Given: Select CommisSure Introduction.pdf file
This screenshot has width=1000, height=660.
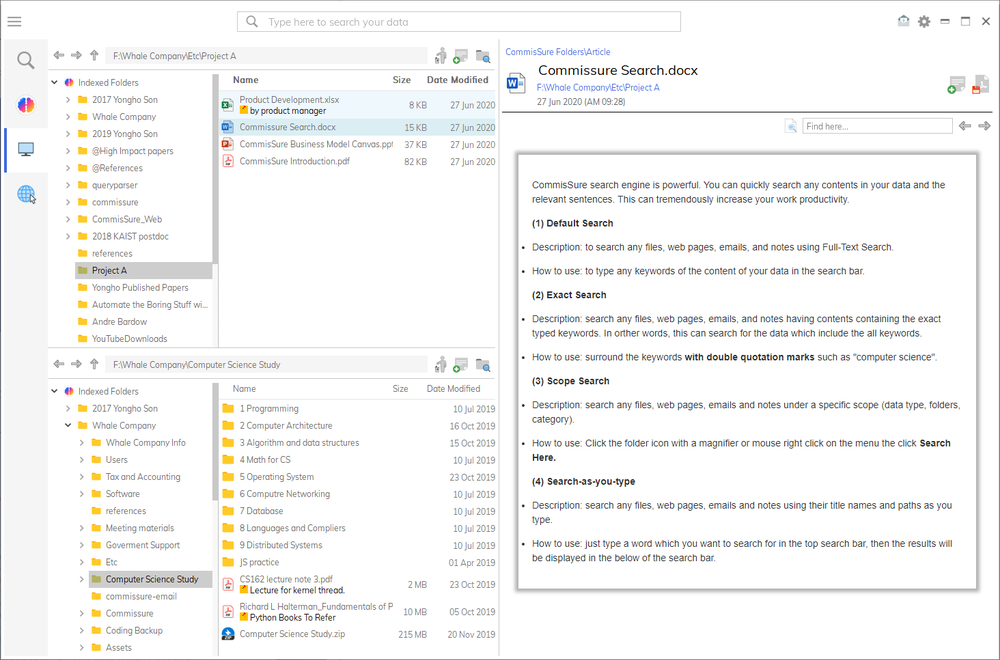Looking at the screenshot, I should pyautogui.click(x=357, y=161).
